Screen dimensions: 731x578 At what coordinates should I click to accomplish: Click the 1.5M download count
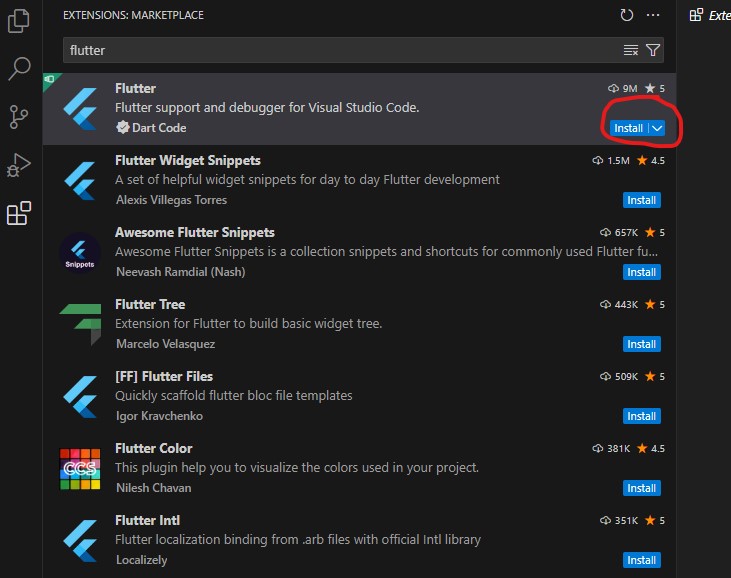pyautogui.click(x=611, y=160)
